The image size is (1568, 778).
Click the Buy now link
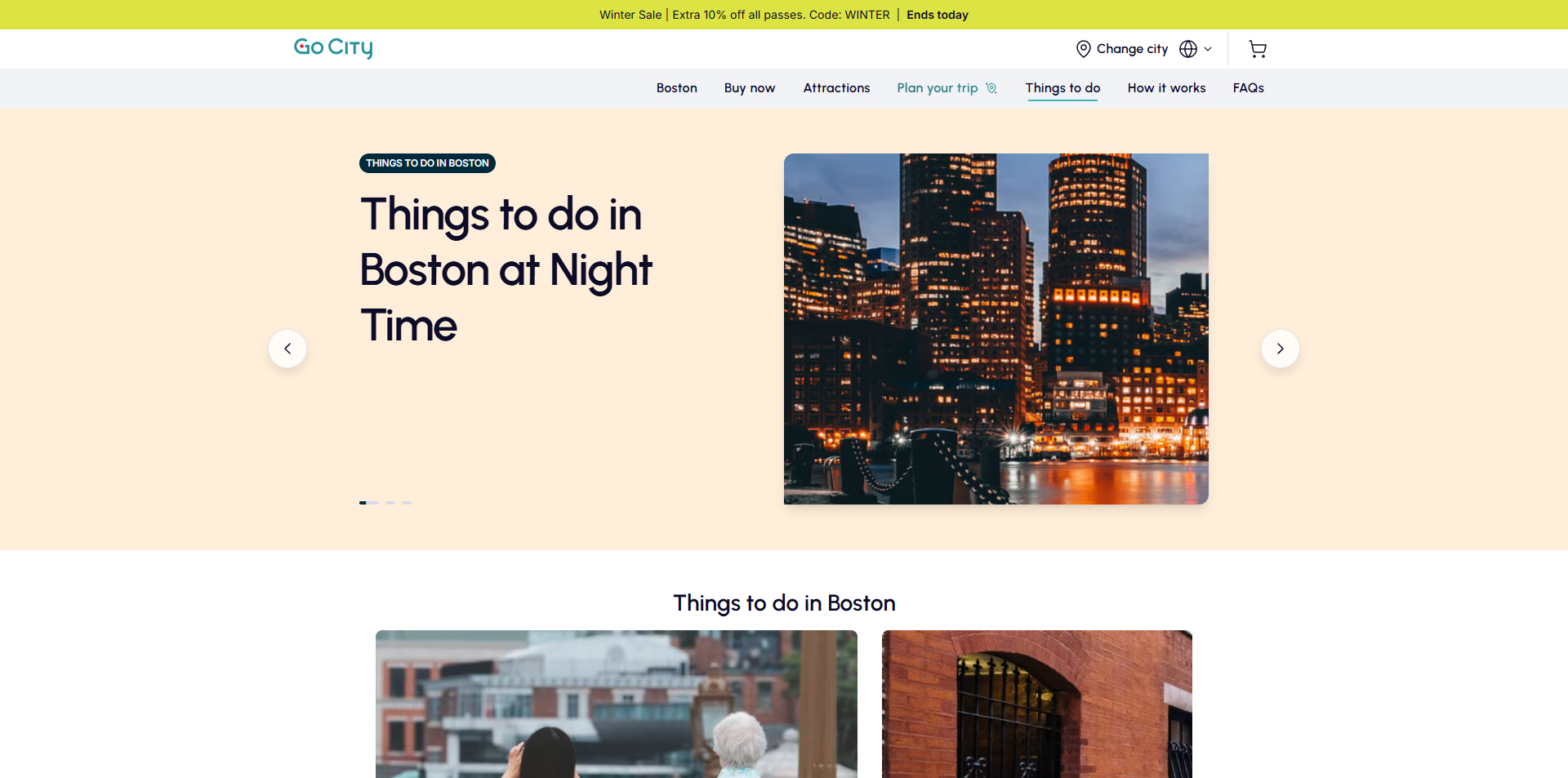pos(749,87)
